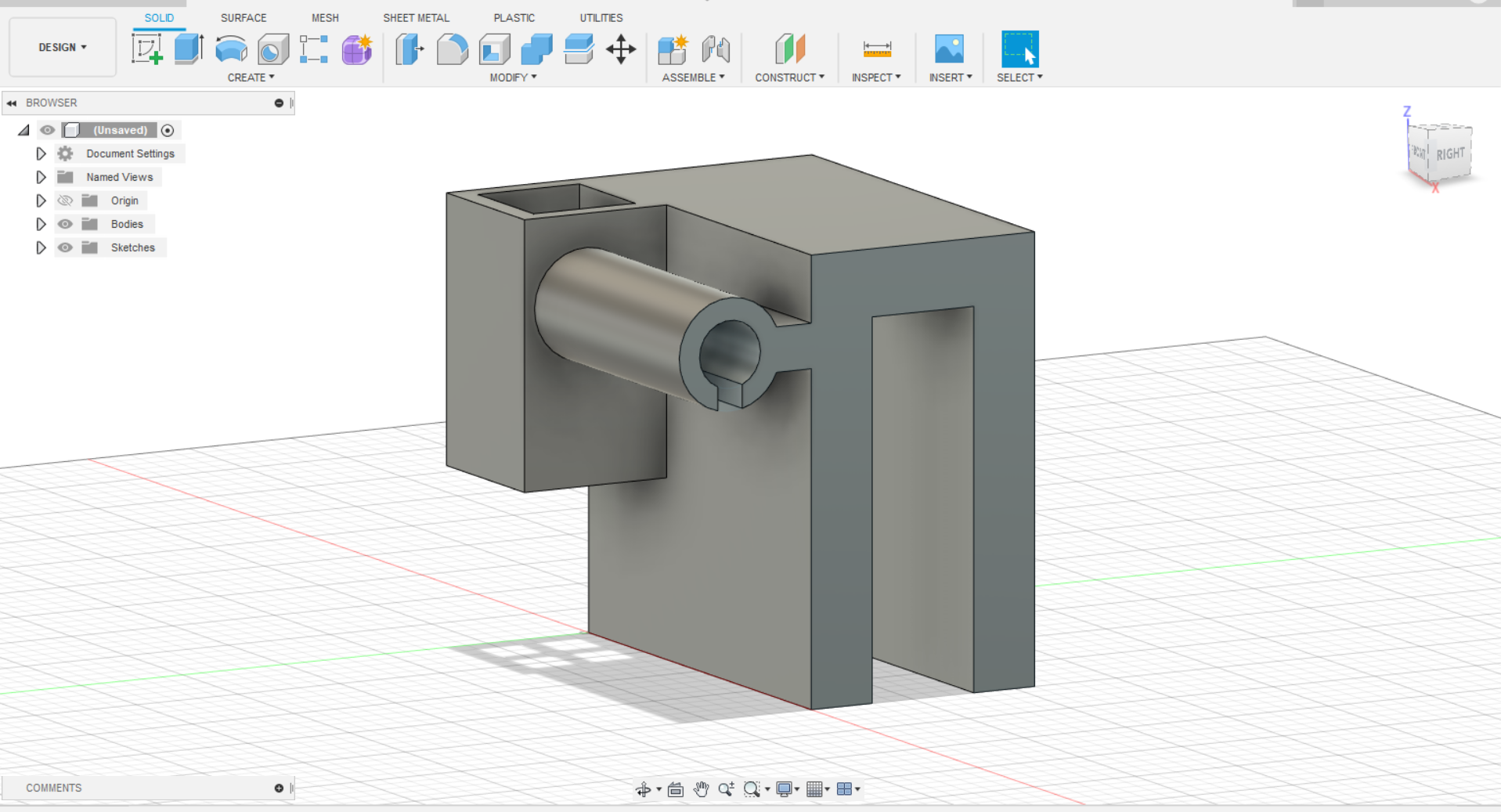This screenshot has height=812, width=1501.
Task: Open the CONSTRUCT dropdown menu
Action: [x=789, y=78]
